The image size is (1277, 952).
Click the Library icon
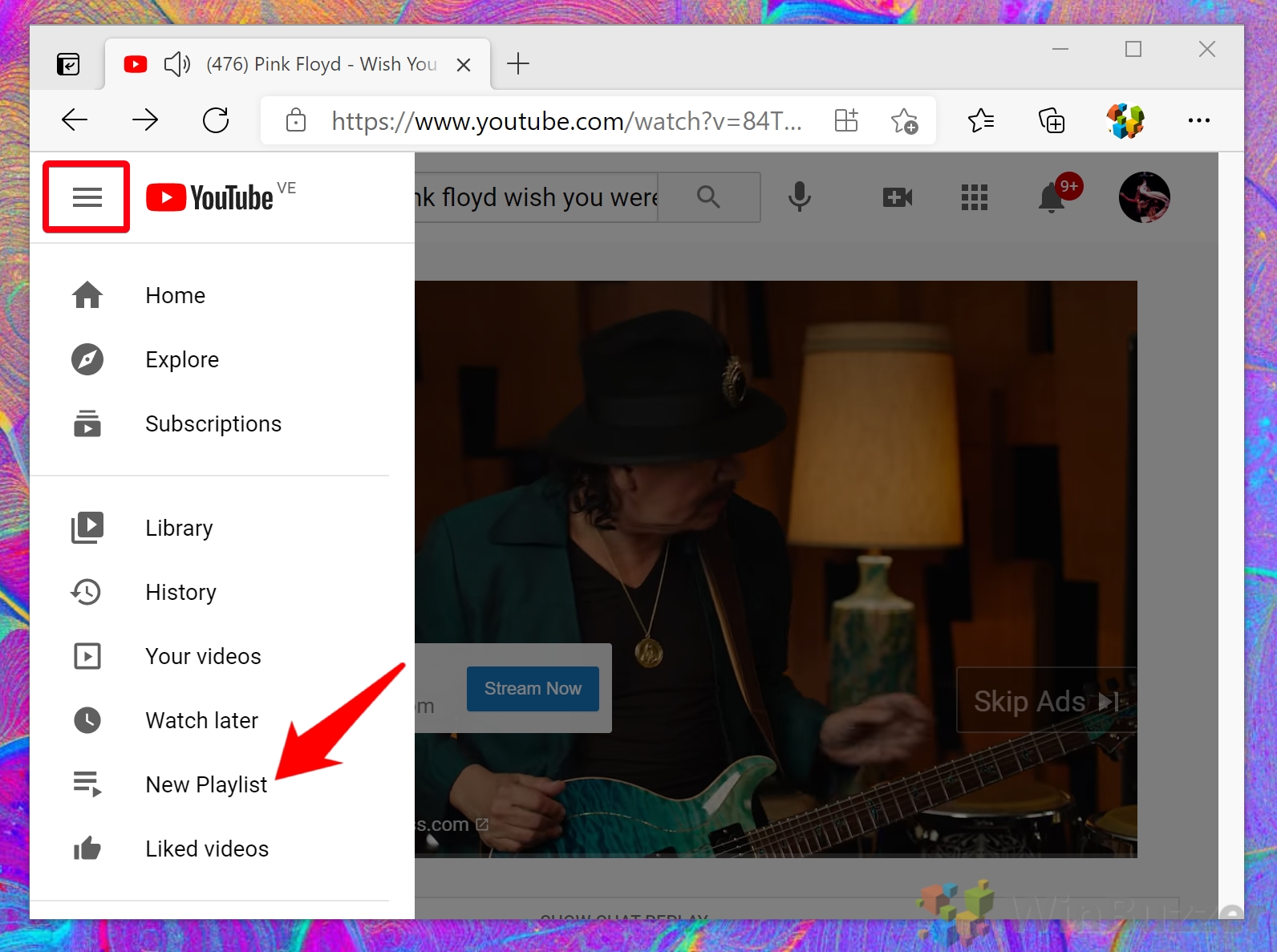pyautogui.click(x=87, y=528)
